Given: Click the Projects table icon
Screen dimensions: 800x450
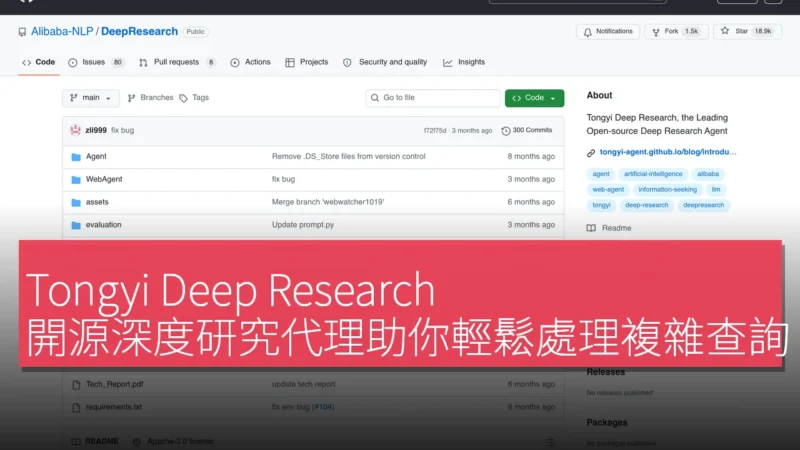Looking at the screenshot, I should [x=290, y=63].
